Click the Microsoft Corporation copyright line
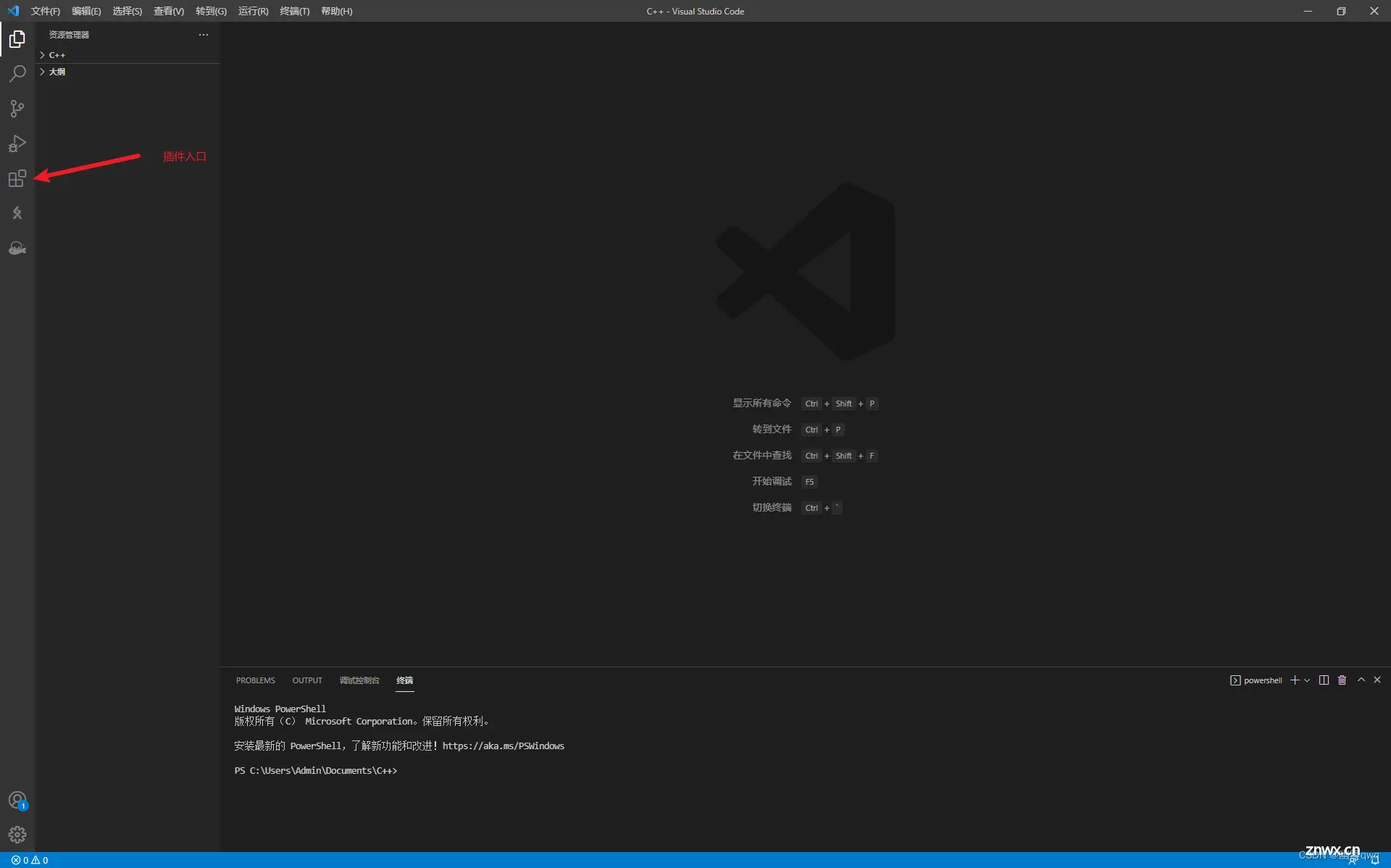The image size is (1391, 868). (x=363, y=722)
